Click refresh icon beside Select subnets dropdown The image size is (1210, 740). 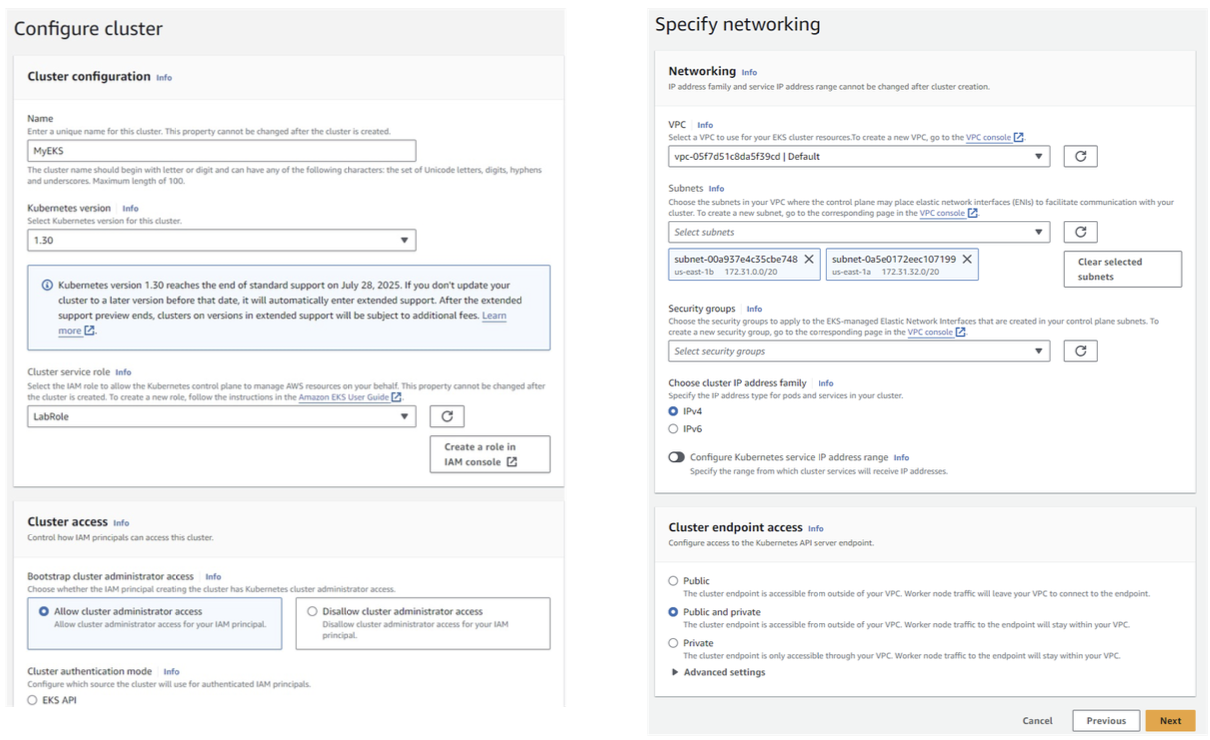[1080, 232]
